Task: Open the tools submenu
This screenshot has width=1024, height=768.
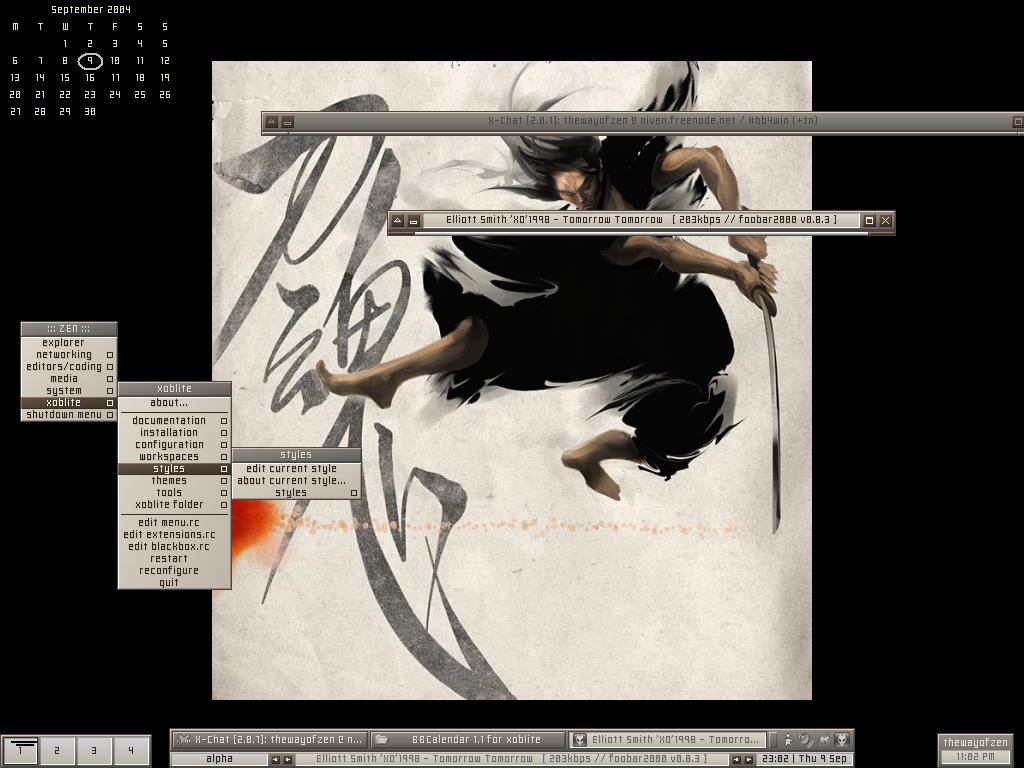Action: pyautogui.click(x=174, y=493)
